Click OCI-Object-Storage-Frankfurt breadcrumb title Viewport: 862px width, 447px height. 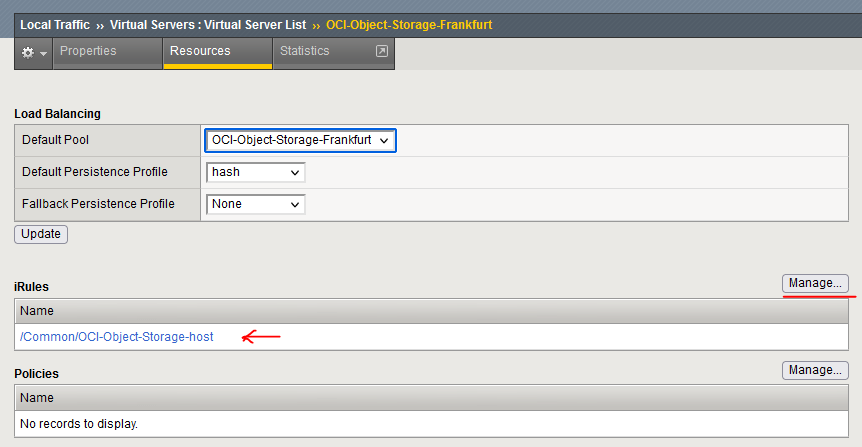point(409,24)
